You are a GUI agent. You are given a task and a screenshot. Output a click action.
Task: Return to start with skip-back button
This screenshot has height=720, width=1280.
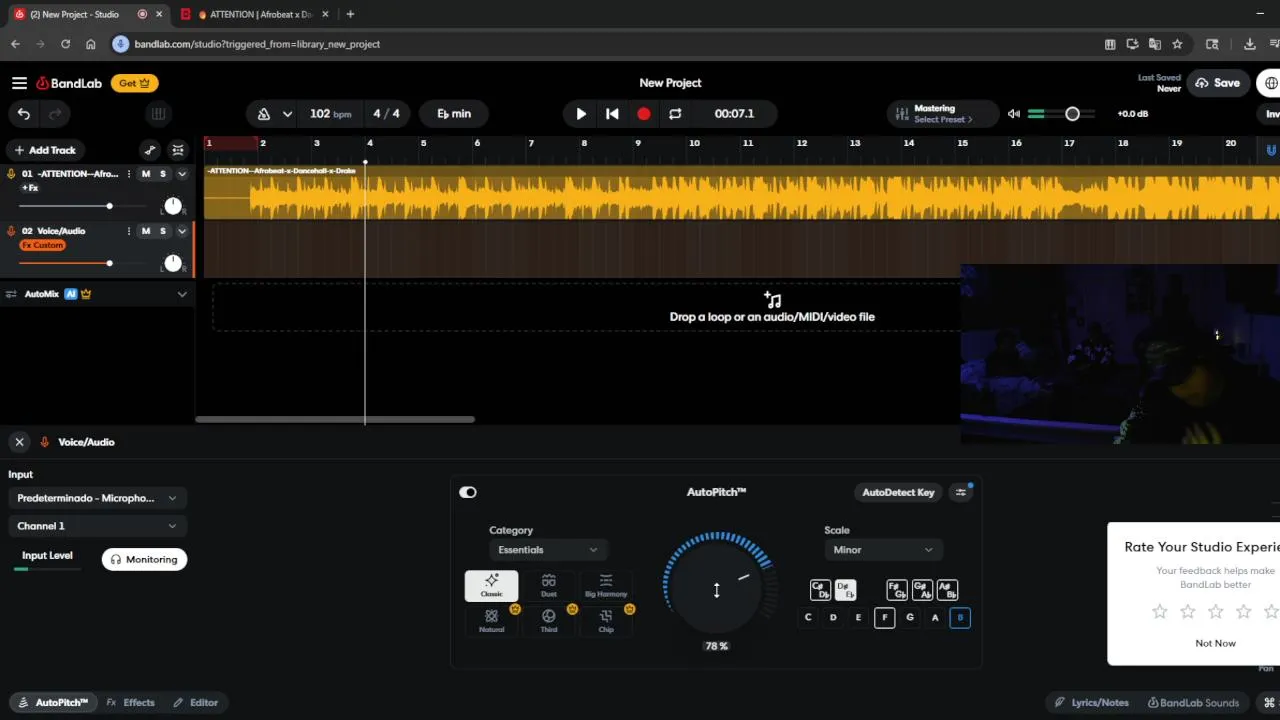click(x=612, y=114)
